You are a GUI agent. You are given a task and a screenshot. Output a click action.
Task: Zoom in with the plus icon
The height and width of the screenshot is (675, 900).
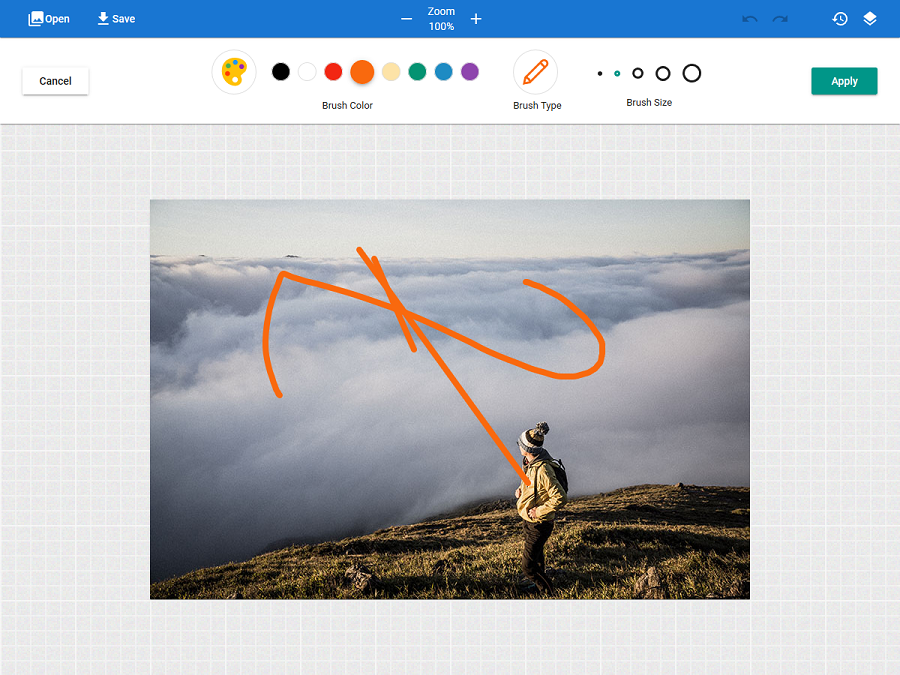(476, 19)
